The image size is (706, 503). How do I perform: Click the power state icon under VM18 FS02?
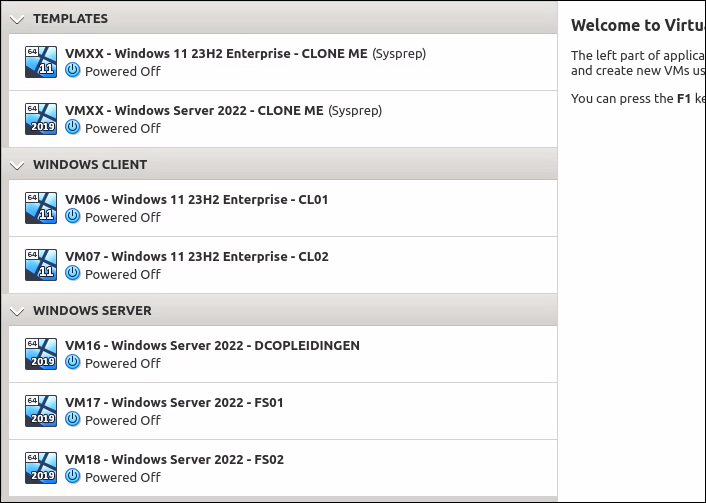coord(72,476)
